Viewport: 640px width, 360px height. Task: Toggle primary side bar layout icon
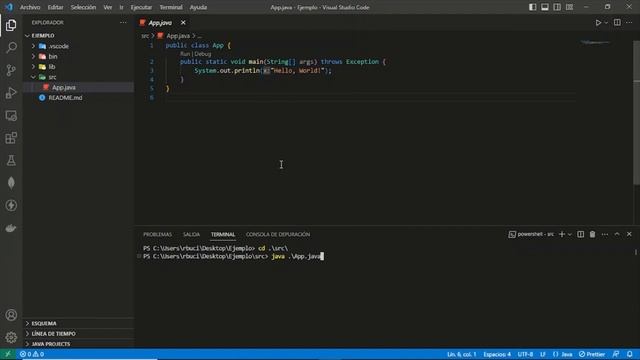(533, 7)
